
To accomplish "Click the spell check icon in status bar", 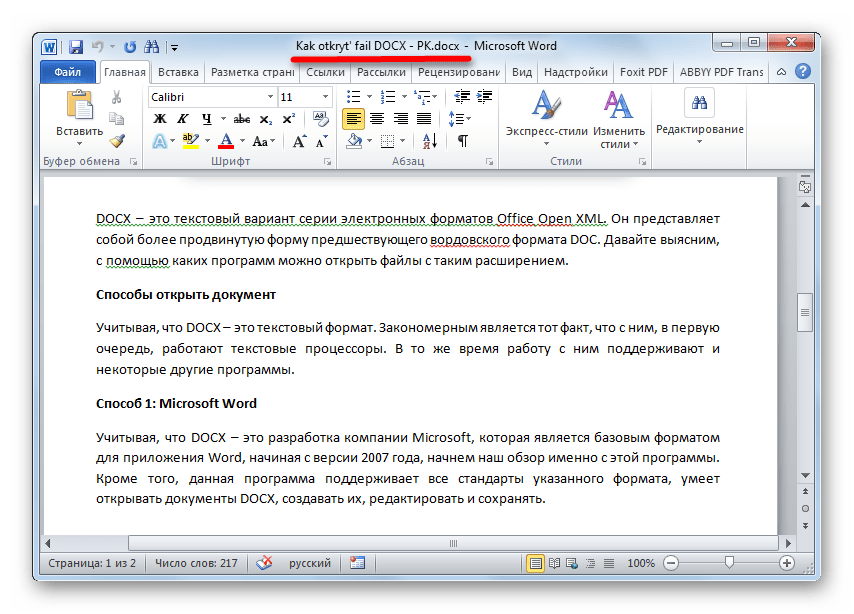I will point(264,563).
